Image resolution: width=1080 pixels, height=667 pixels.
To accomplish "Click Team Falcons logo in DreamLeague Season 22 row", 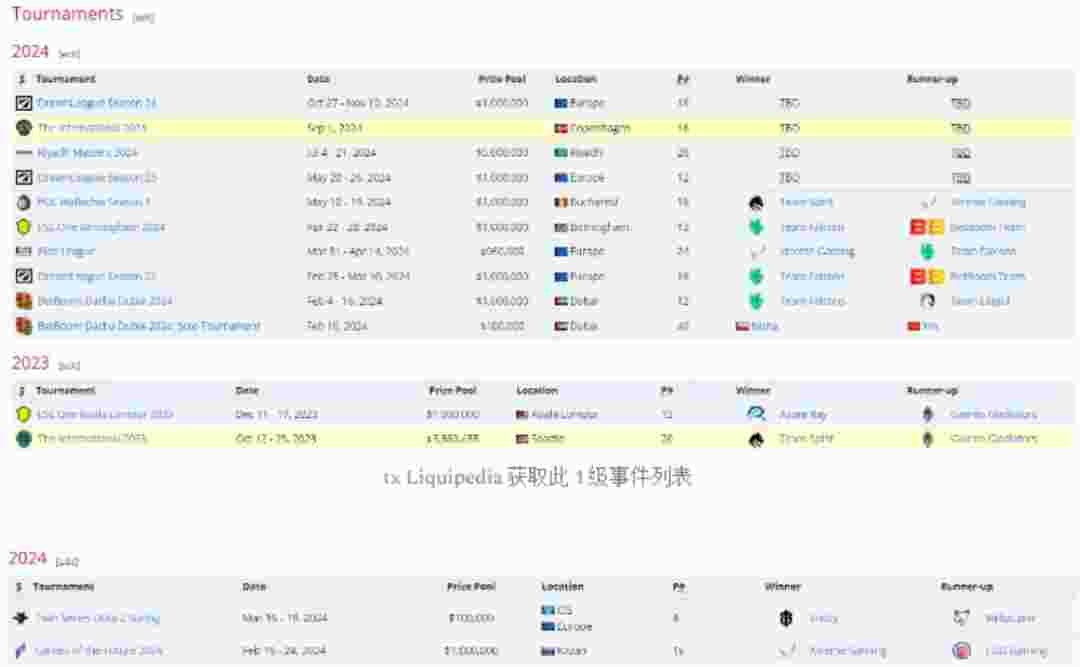I will click(x=756, y=276).
